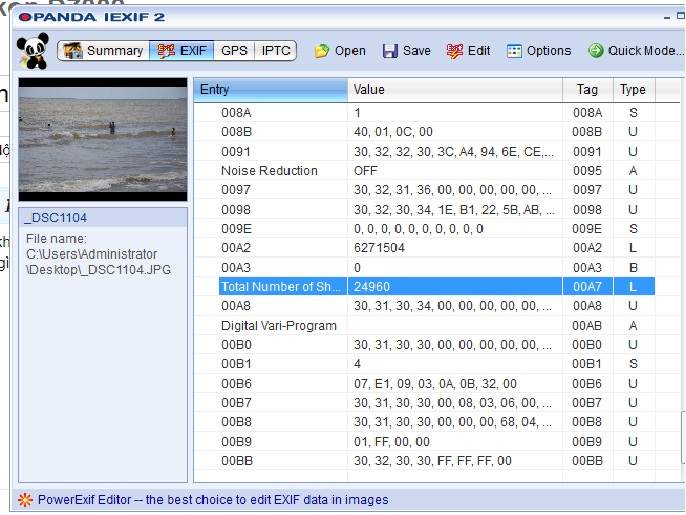This screenshot has height=515, width=686.
Task: Select the Summary tab
Action: (103, 51)
